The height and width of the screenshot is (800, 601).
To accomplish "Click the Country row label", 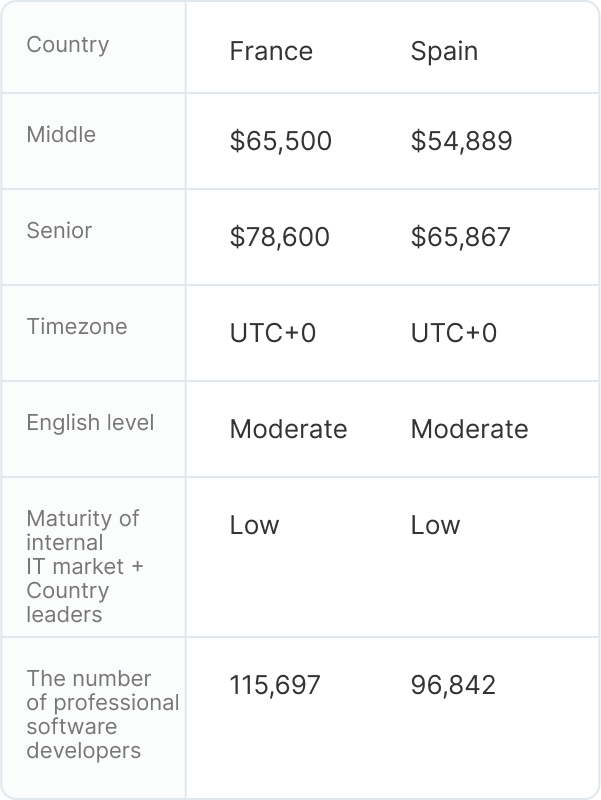I will 68,45.
